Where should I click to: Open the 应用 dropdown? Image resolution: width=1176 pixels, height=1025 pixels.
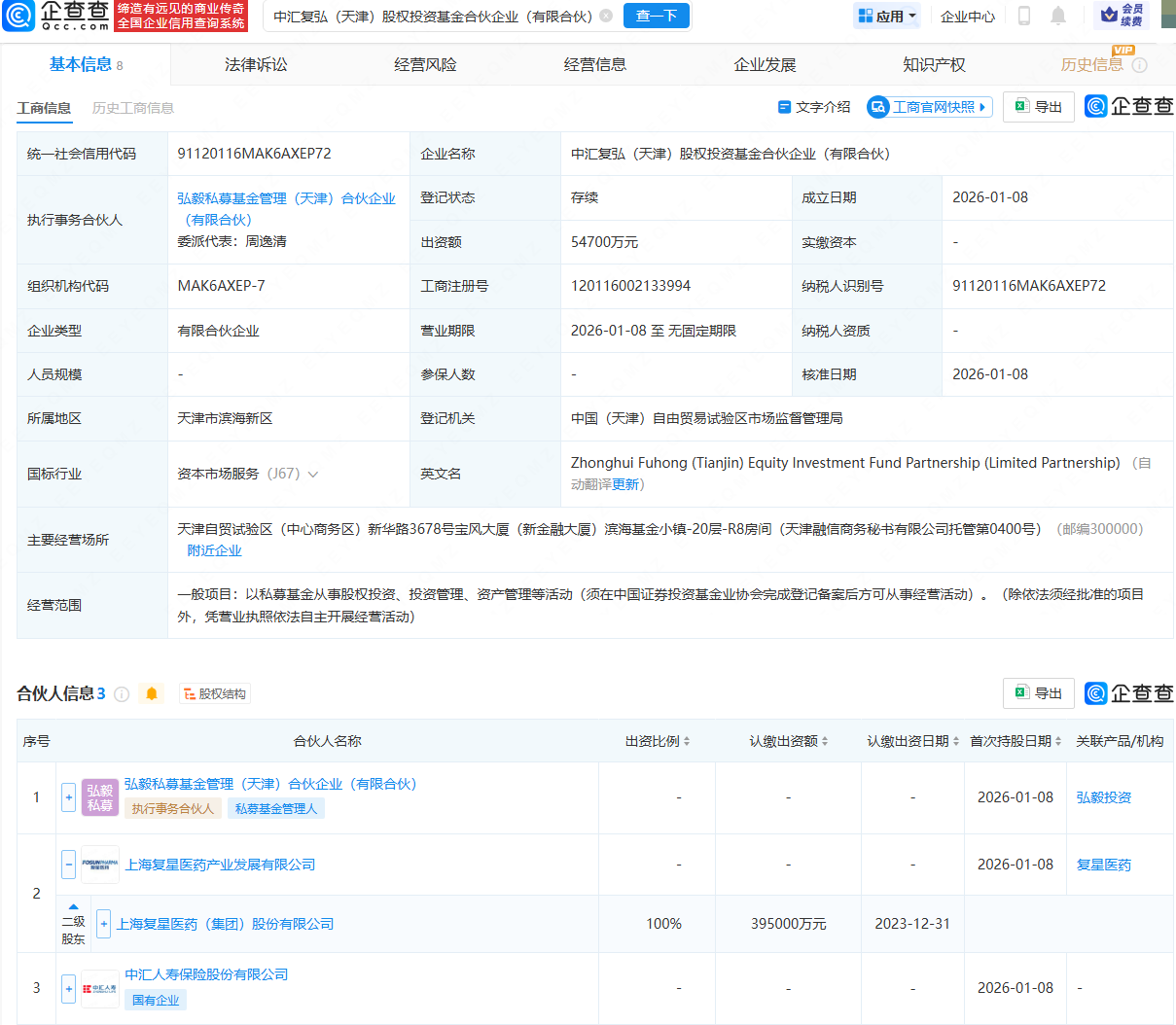point(886,16)
